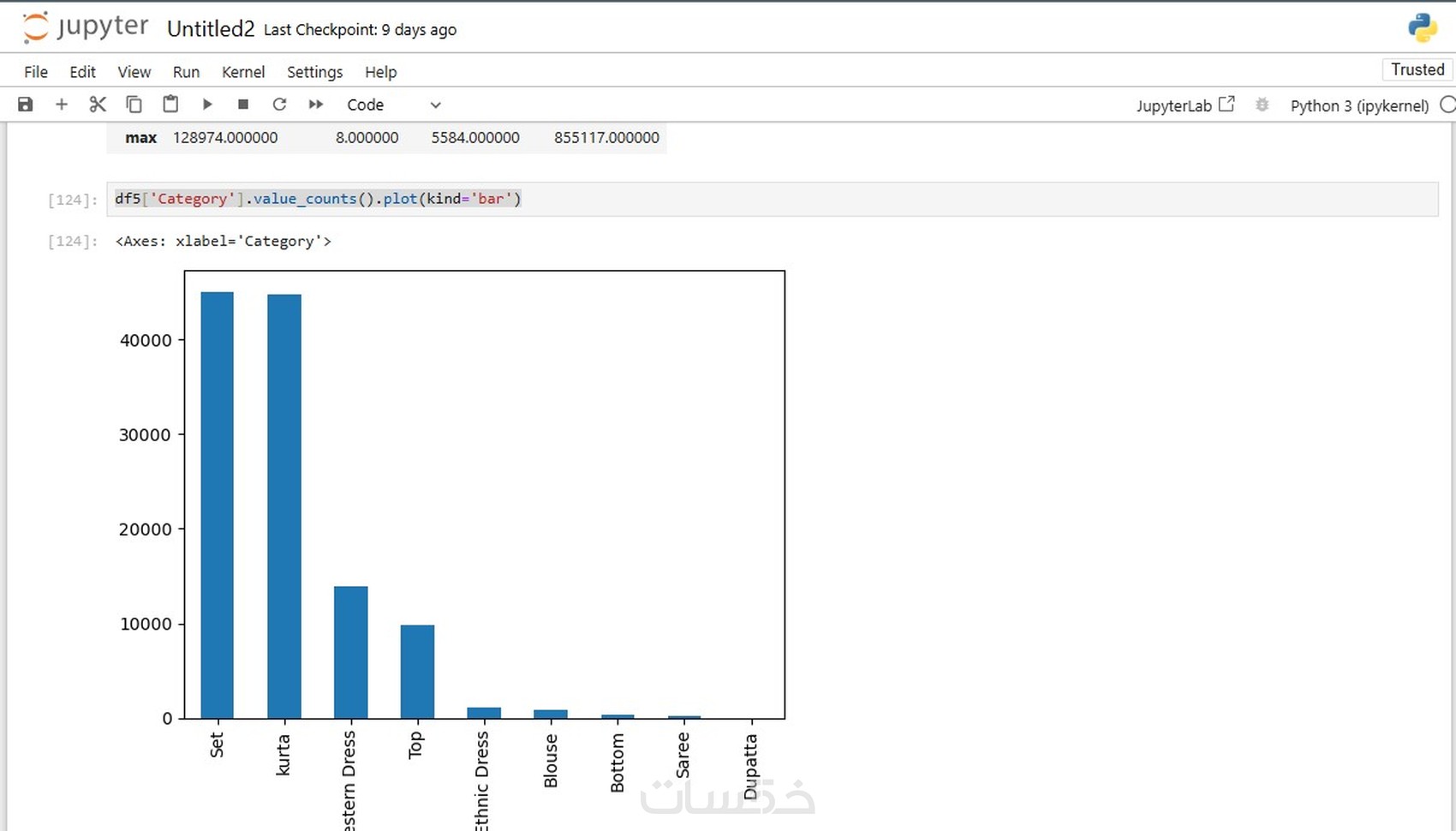Paste cell with the clipboard icon
The height and width of the screenshot is (831, 1456).
[170, 105]
